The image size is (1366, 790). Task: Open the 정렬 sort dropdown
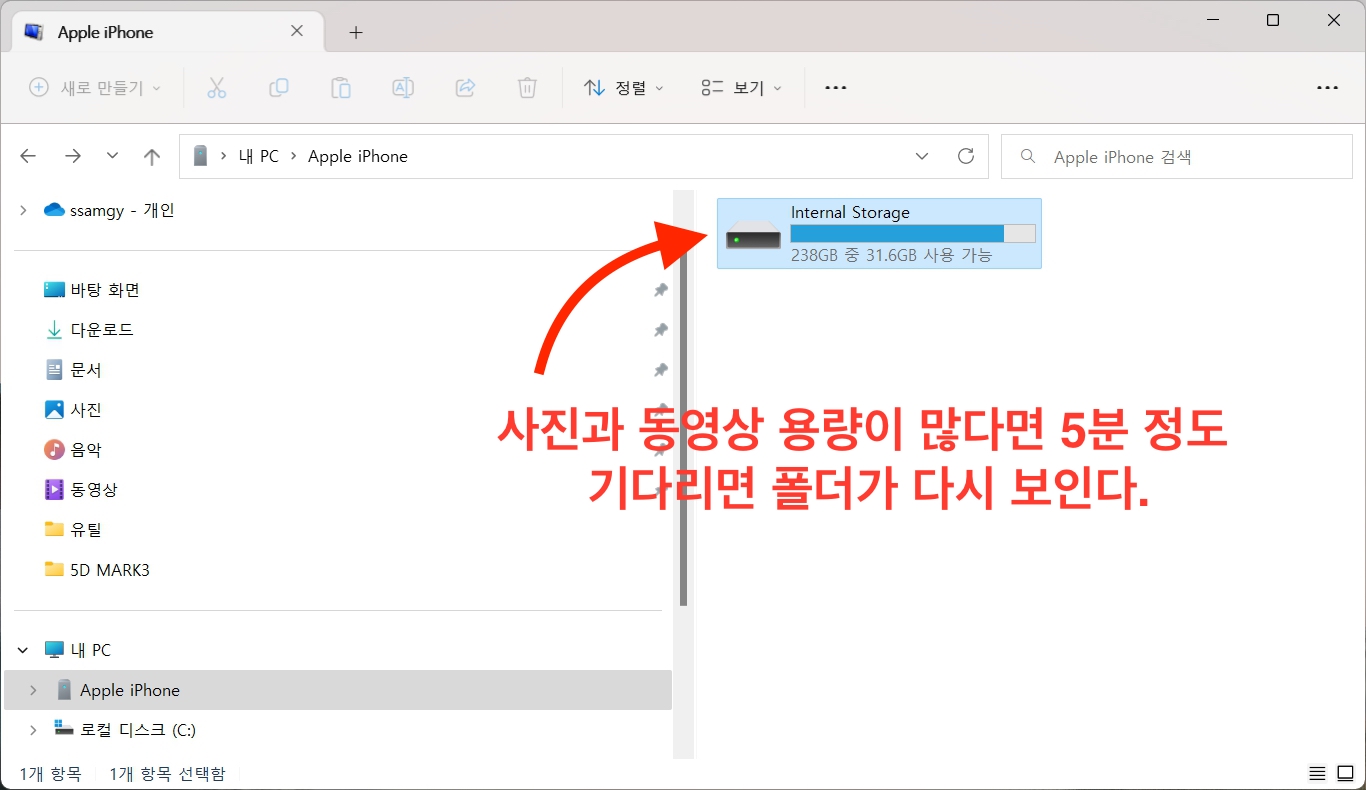(x=624, y=88)
